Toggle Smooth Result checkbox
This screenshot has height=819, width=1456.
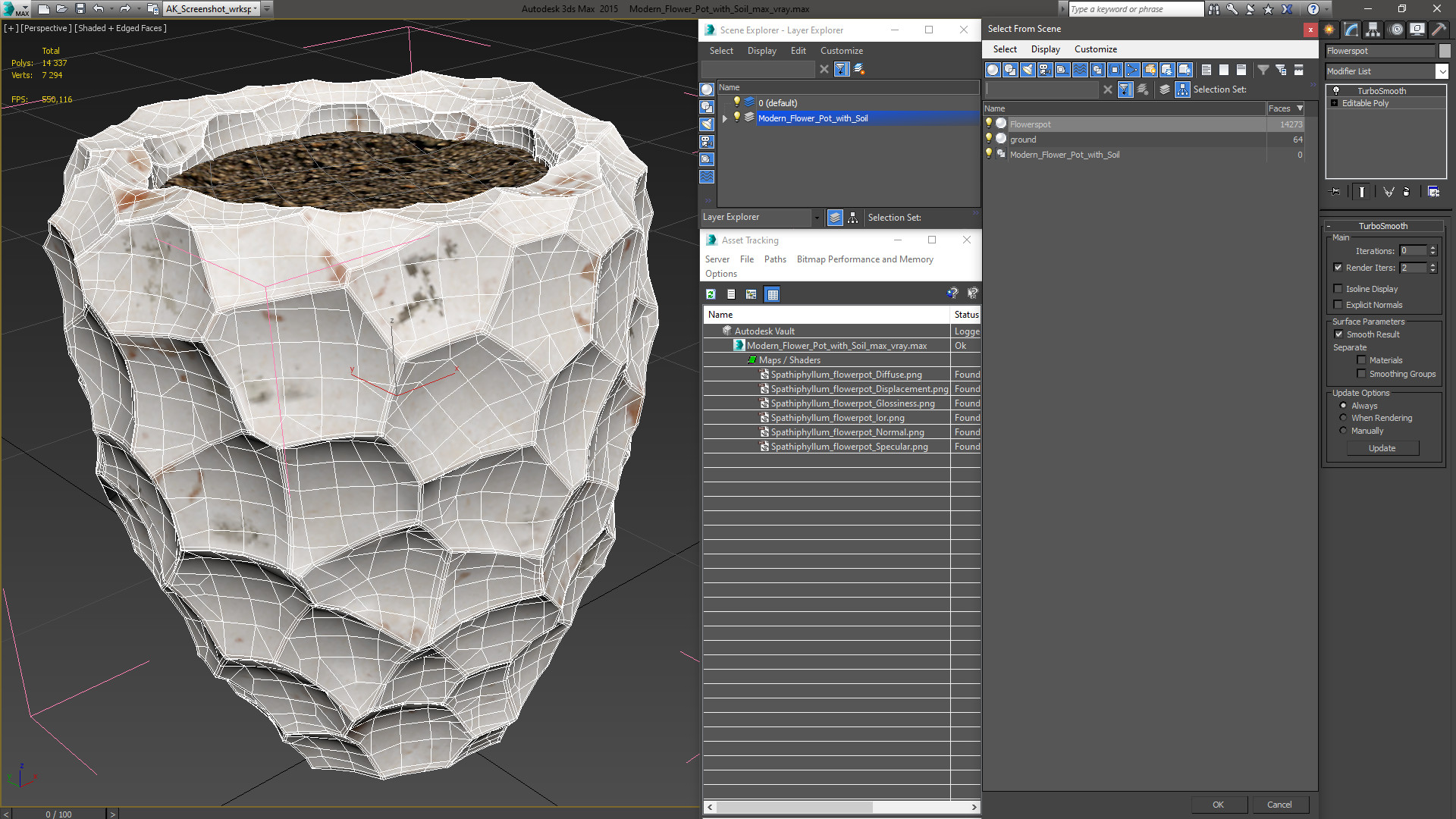click(x=1338, y=334)
